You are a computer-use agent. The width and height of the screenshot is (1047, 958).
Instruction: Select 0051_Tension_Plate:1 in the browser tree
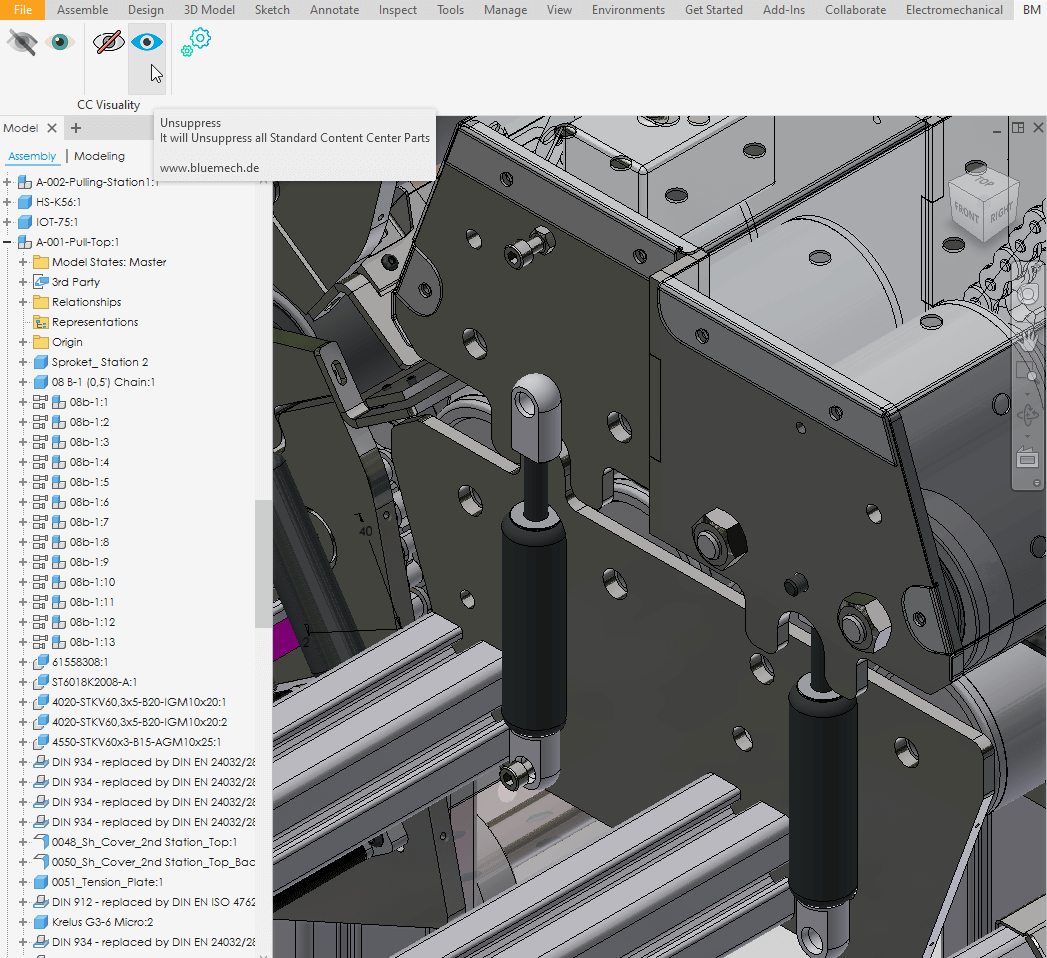pos(107,882)
